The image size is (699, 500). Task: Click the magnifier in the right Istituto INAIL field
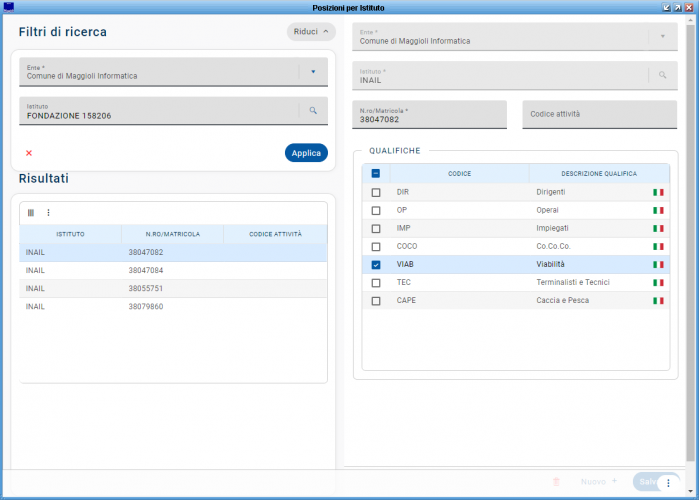pyautogui.click(x=661, y=75)
